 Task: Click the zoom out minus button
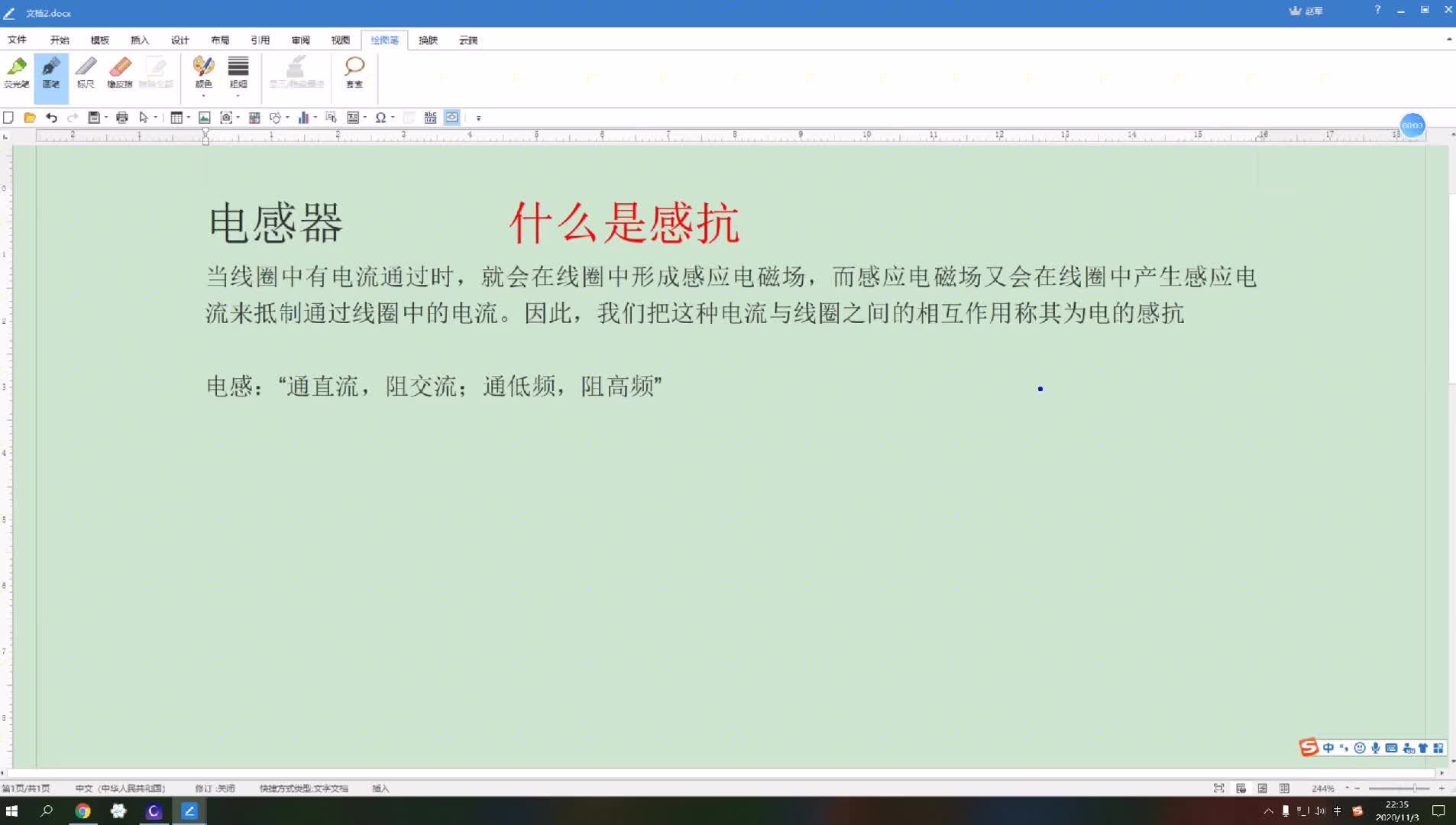tap(1357, 788)
